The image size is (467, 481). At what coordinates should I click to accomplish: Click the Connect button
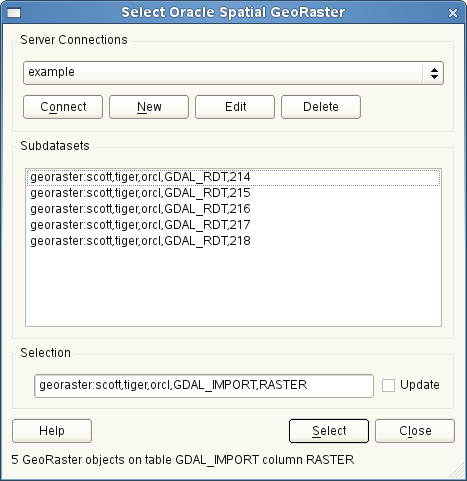[63, 107]
